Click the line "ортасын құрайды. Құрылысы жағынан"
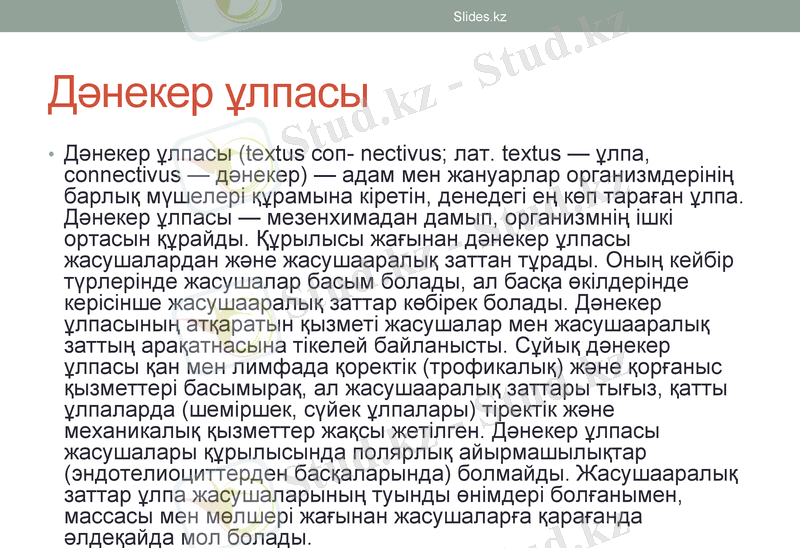This screenshot has width=800, height=548. click(347, 239)
